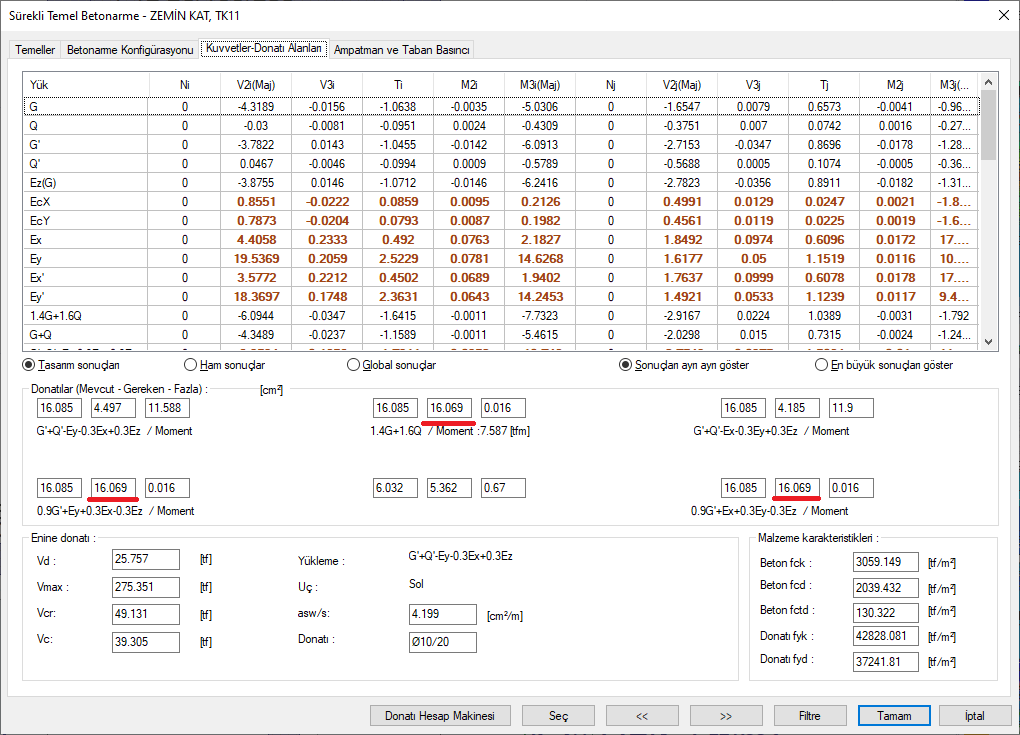1020x735 pixels.
Task: Click the Donatı fyk field 42828.081
Action: click(885, 636)
